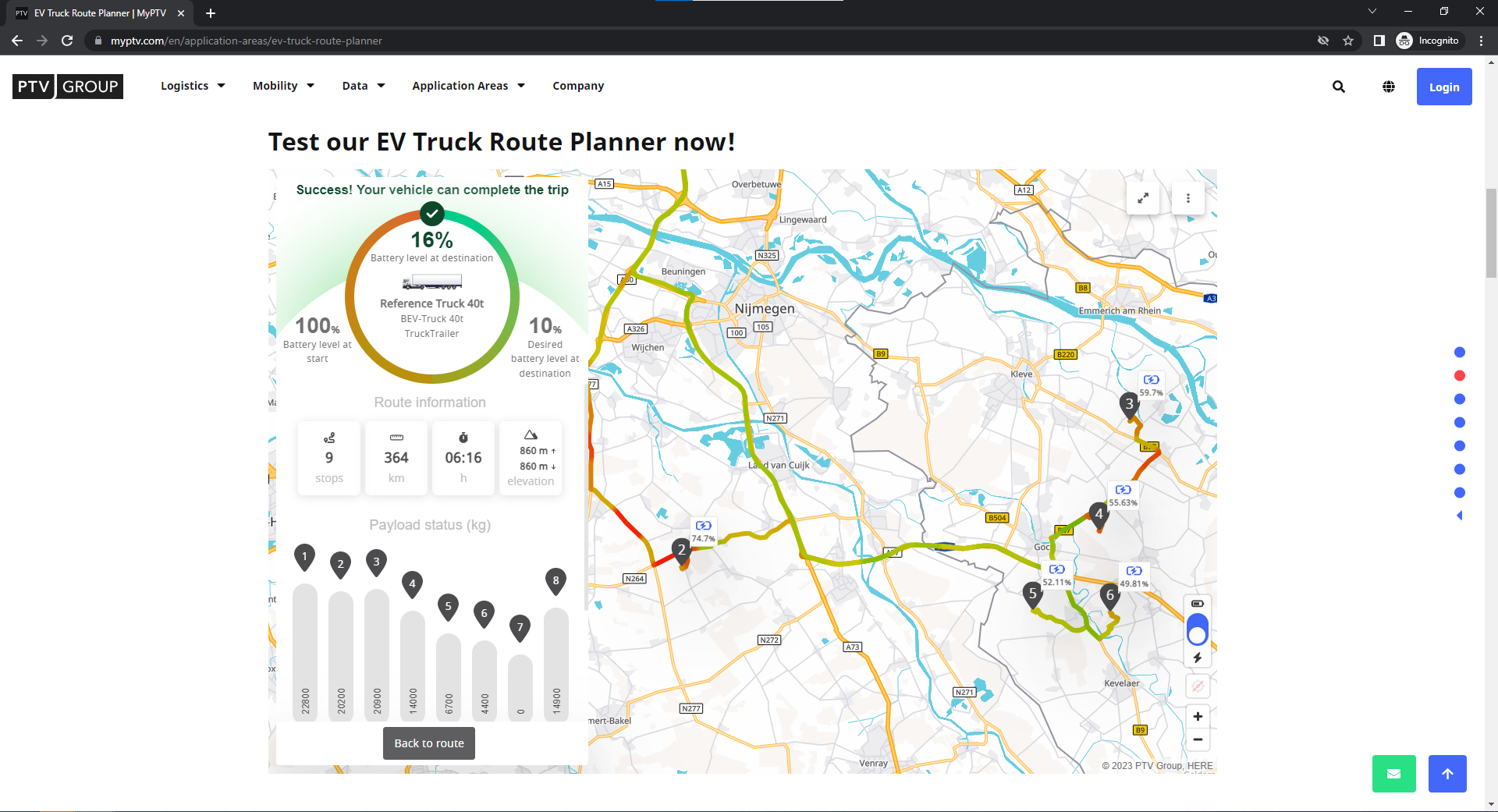1498x812 pixels.
Task: Click the crossed-out gear control on map
Action: coord(1198,686)
